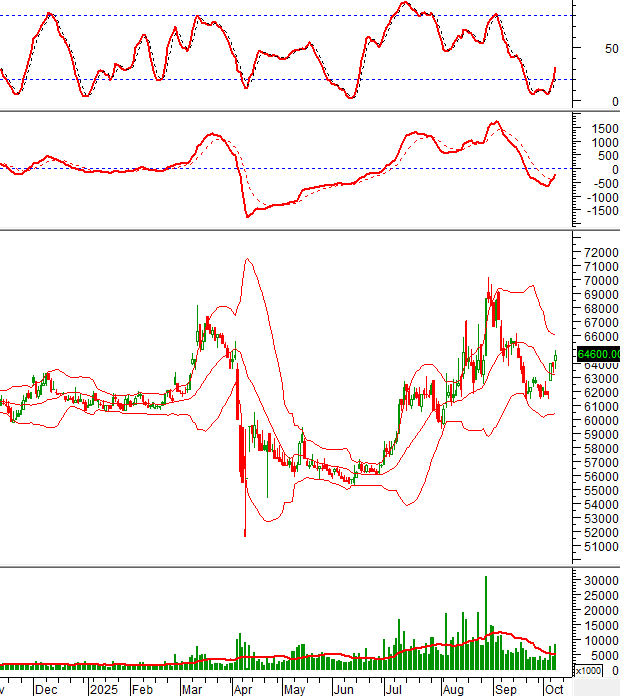Click the green 64600.00 current price tag
This screenshot has height=696, width=620.
[x=598, y=354]
